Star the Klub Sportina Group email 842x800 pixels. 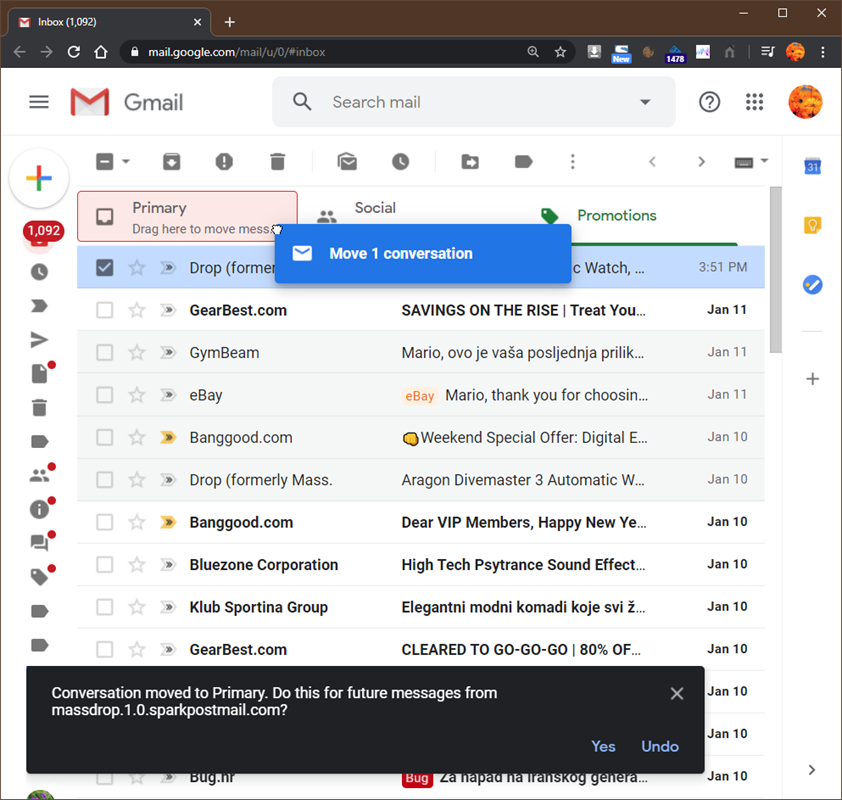tap(137, 607)
